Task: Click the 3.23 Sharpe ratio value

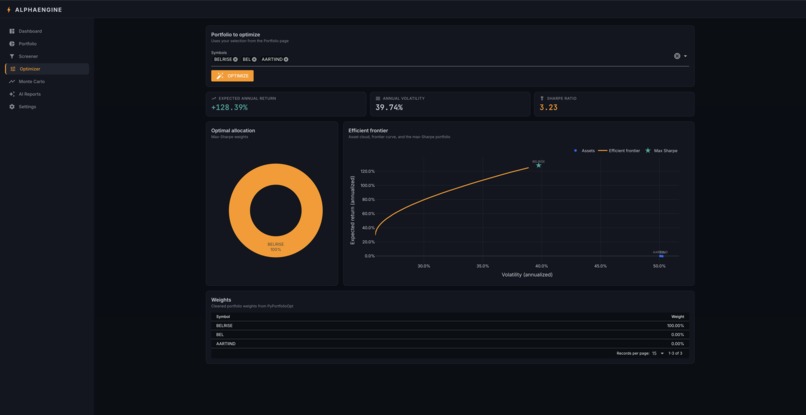Action: click(x=548, y=107)
